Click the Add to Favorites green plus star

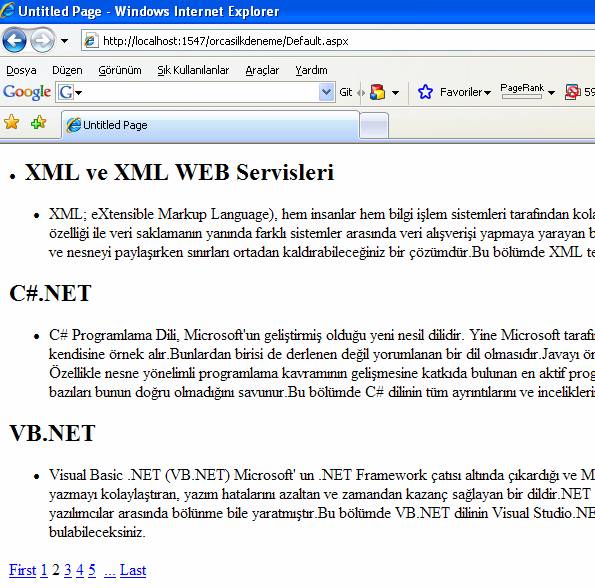[x=38, y=122]
